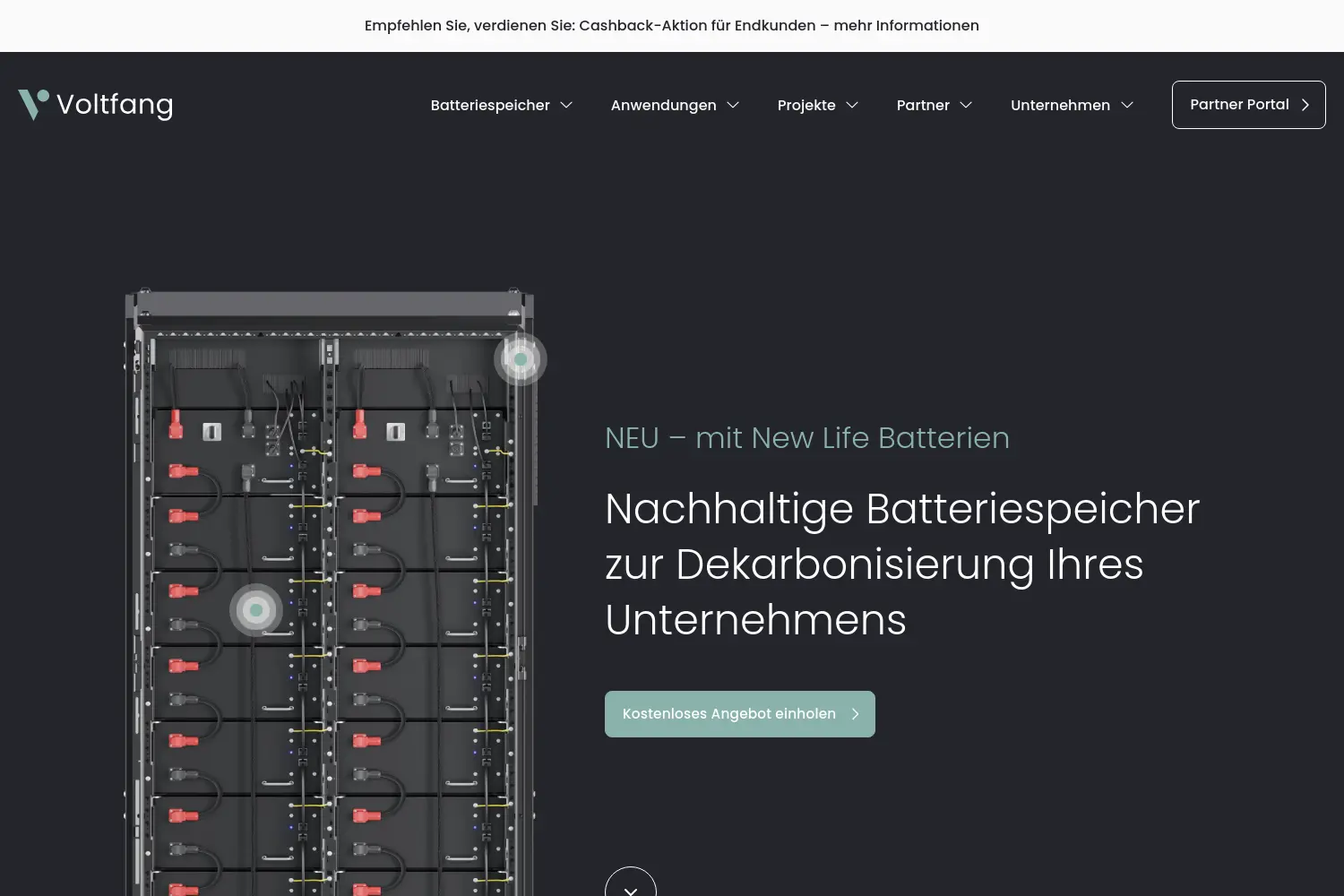Open the Anwendungen menu
1344x896 pixels.
tap(664, 105)
